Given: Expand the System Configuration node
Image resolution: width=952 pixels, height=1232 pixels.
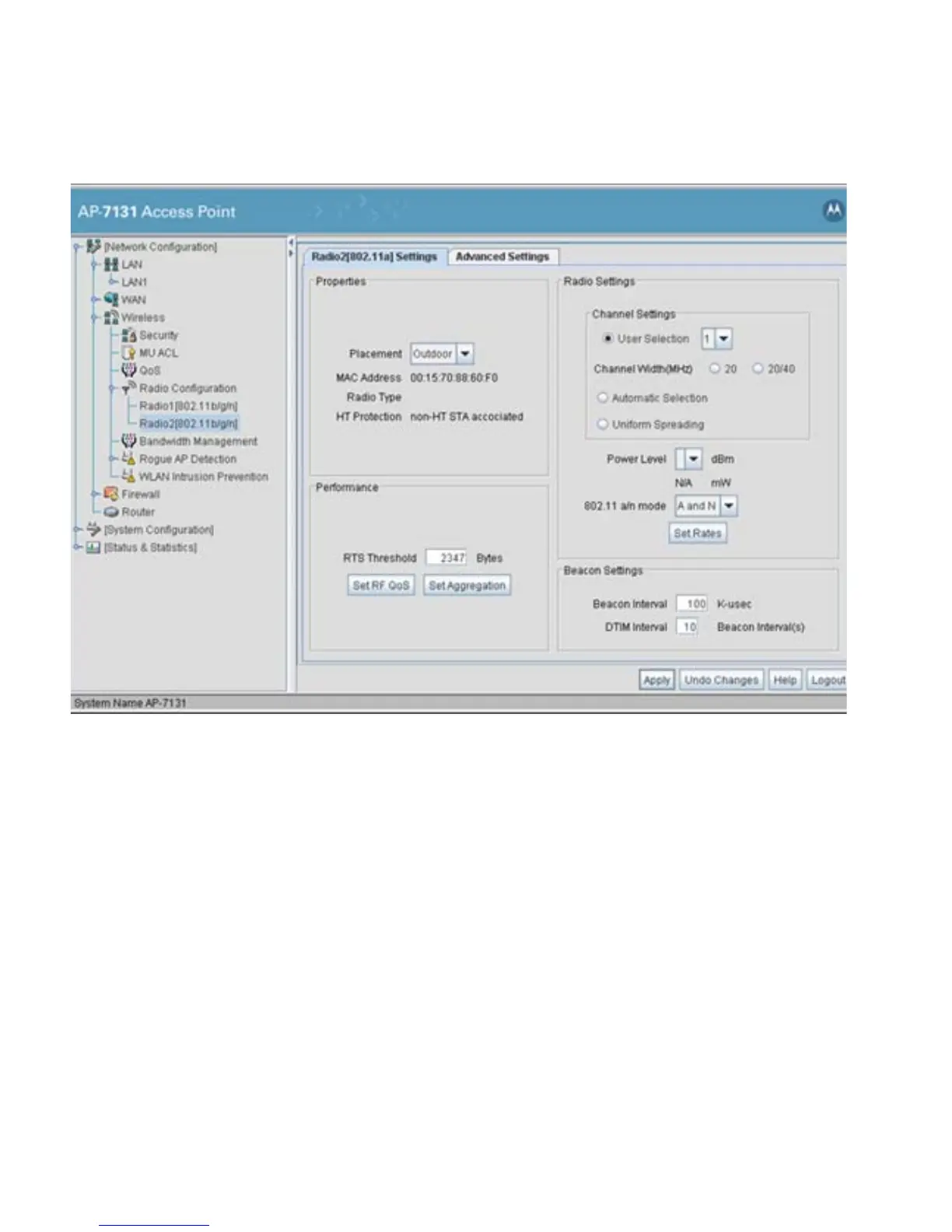Looking at the screenshot, I should tap(77, 530).
